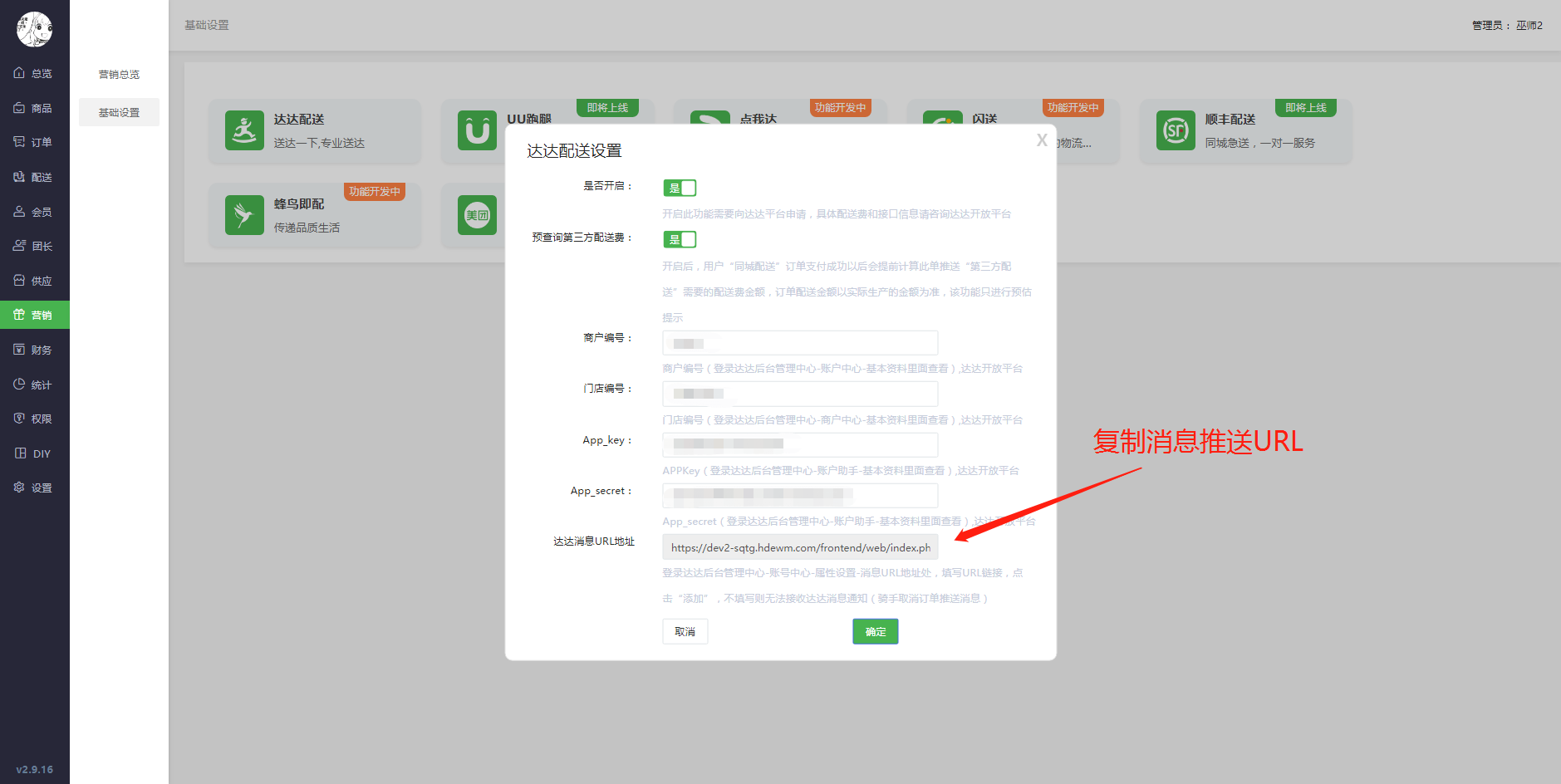Viewport: 1561px width, 784px height.
Task: Click the App_key input field
Action: coord(799,444)
